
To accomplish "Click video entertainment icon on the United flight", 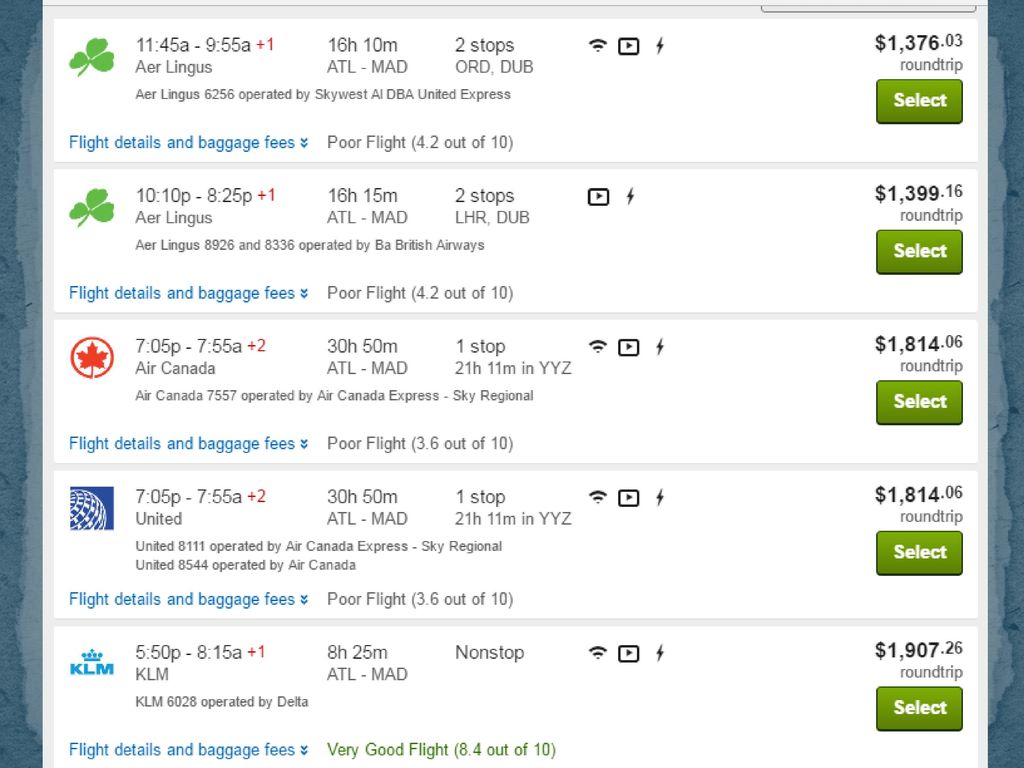I will tap(629, 498).
